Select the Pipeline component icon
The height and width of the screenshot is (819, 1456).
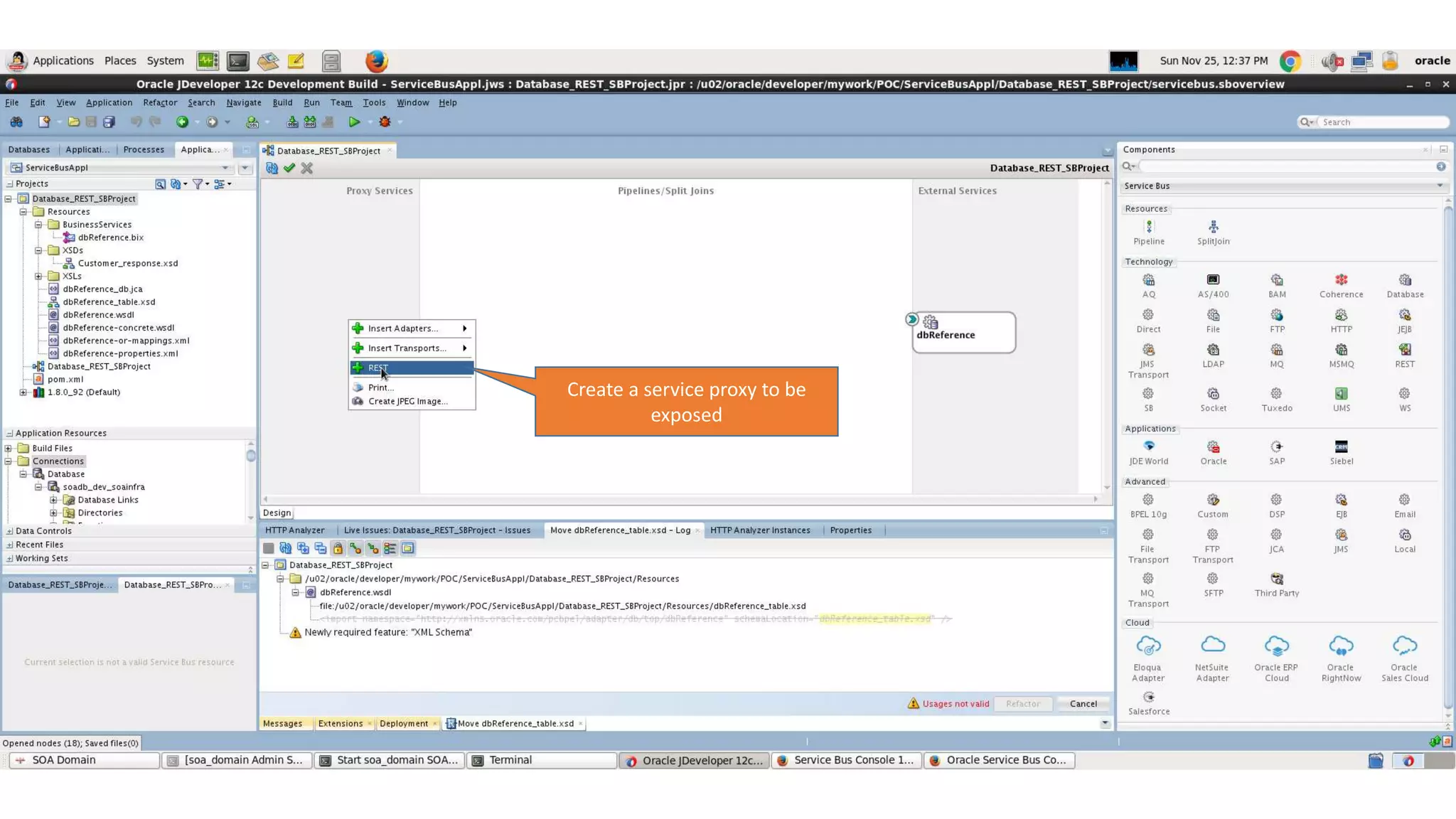[1149, 227]
